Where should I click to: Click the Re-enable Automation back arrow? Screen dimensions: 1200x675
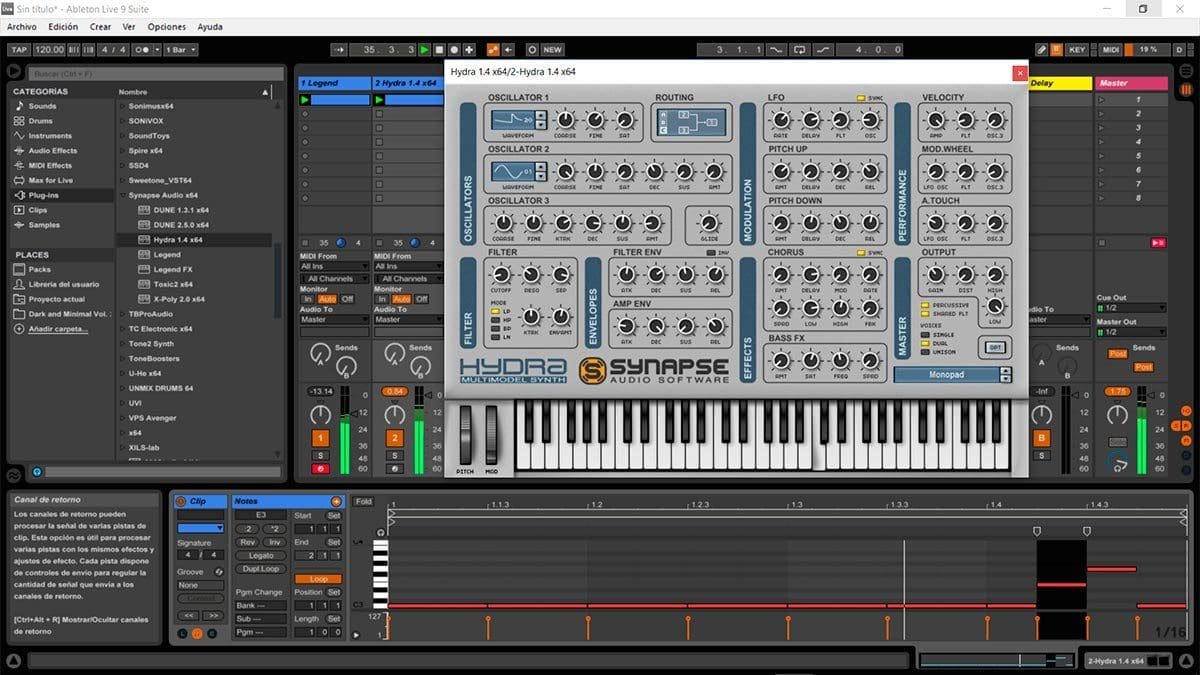[510, 49]
